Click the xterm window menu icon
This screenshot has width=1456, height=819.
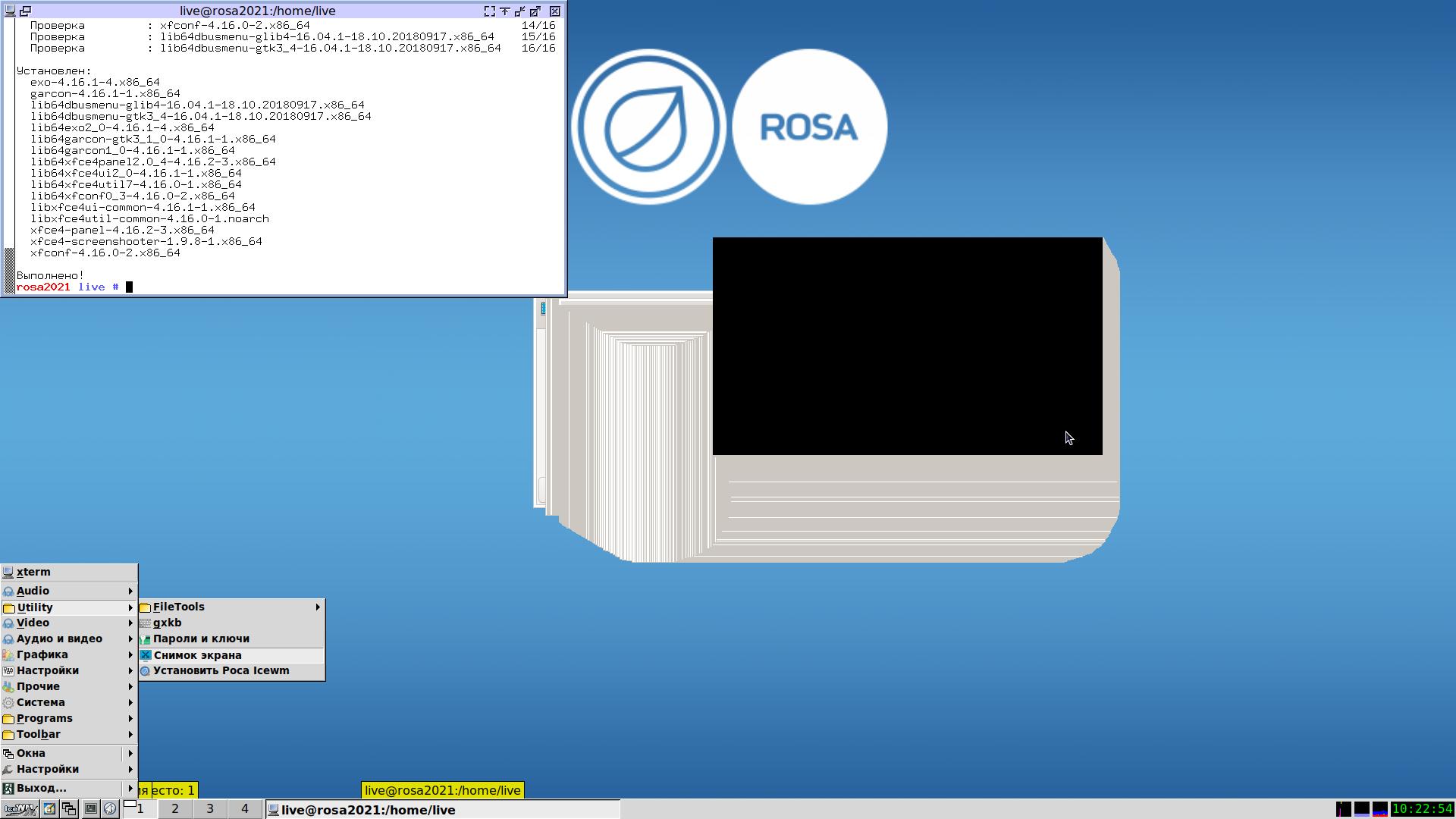(x=10, y=11)
